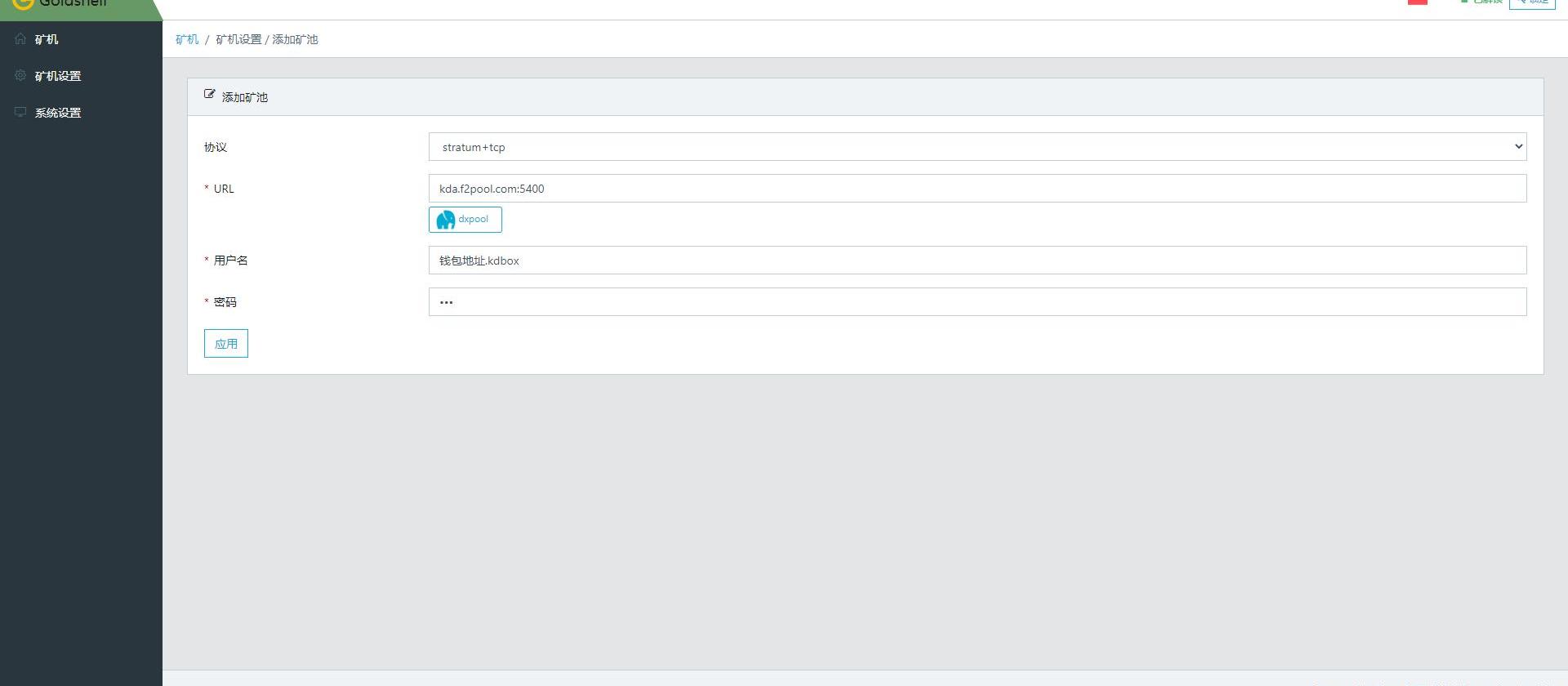Follow the 矿机 breadcrumb link
The image size is (1568, 686).
point(187,39)
